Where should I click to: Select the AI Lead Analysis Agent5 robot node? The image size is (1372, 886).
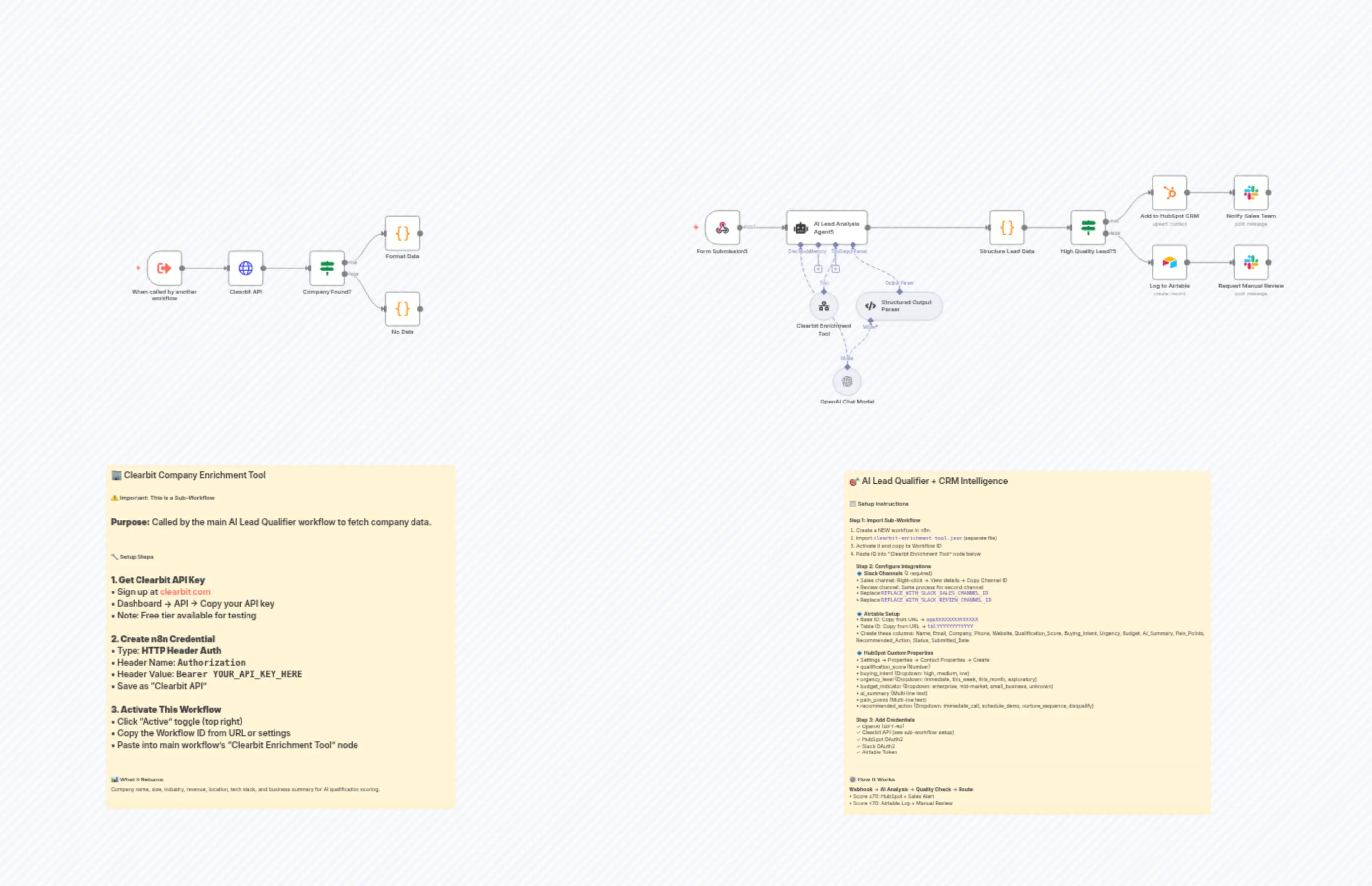(x=826, y=227)
